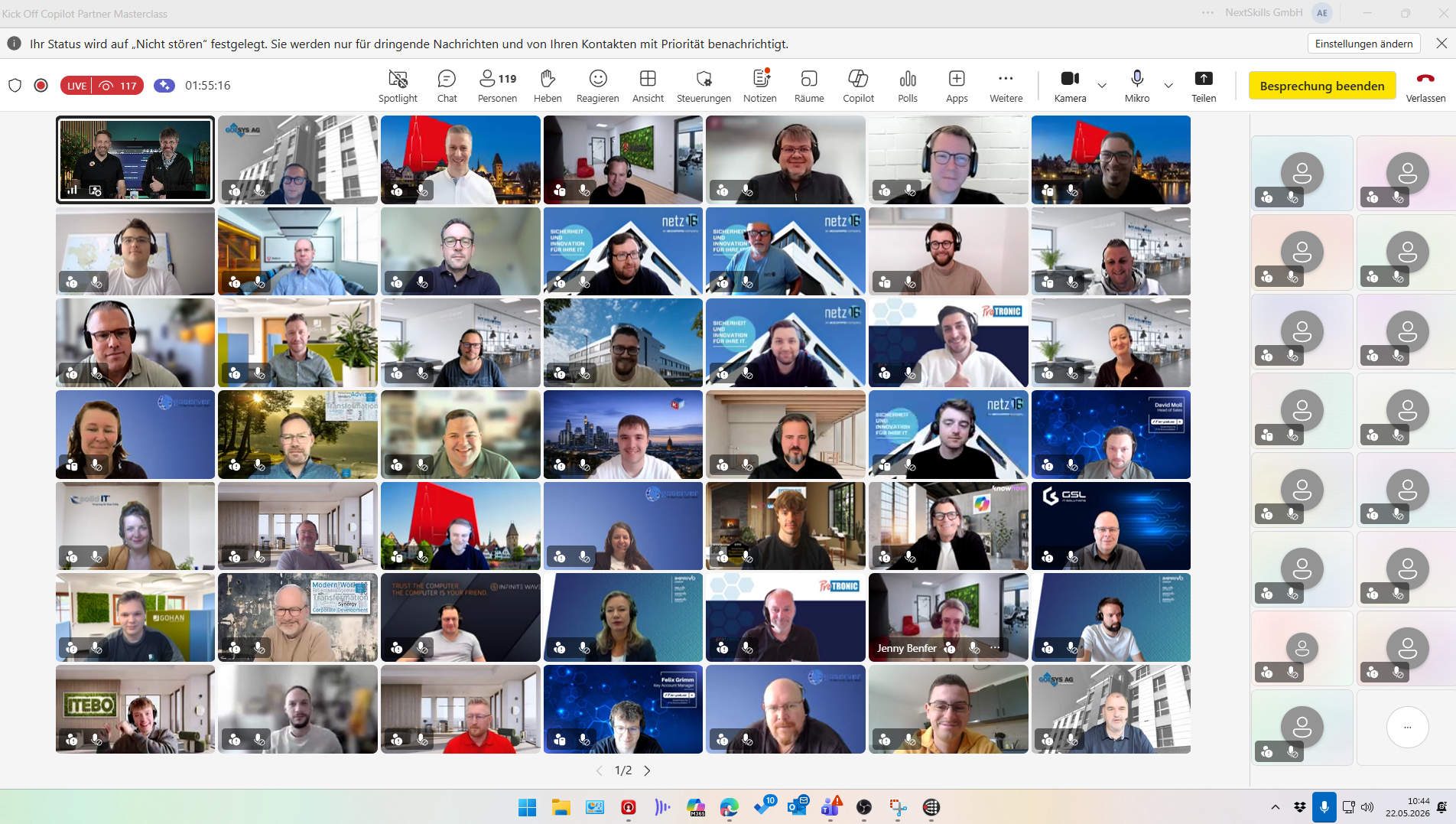Launch Copilot in the meeting

858,86
